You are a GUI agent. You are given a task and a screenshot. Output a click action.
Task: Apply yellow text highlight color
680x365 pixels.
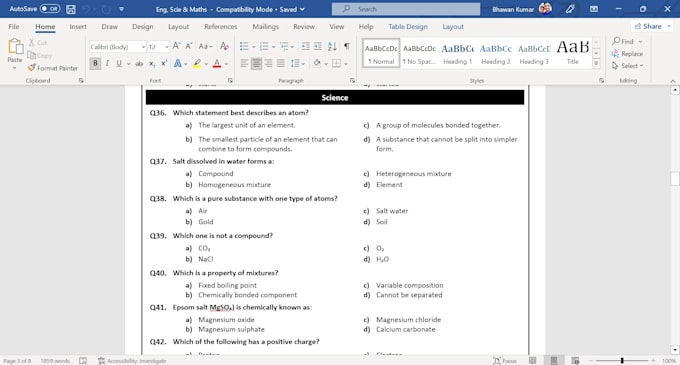(197, 64)
